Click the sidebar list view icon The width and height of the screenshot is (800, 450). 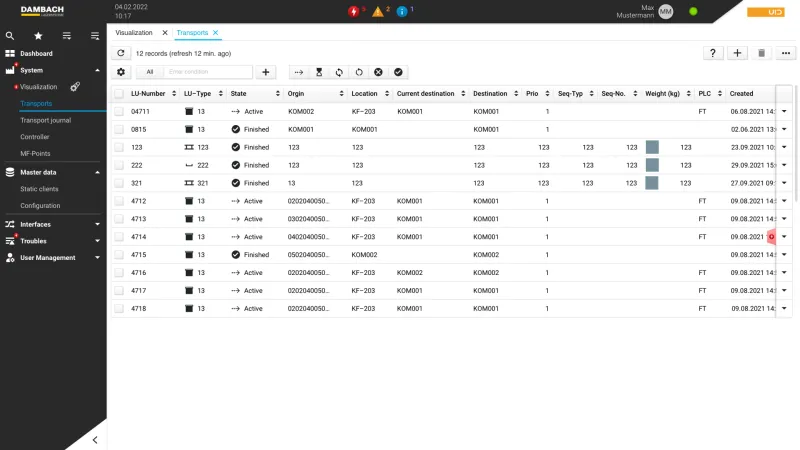pyautogui.click(x=67, y=36)
